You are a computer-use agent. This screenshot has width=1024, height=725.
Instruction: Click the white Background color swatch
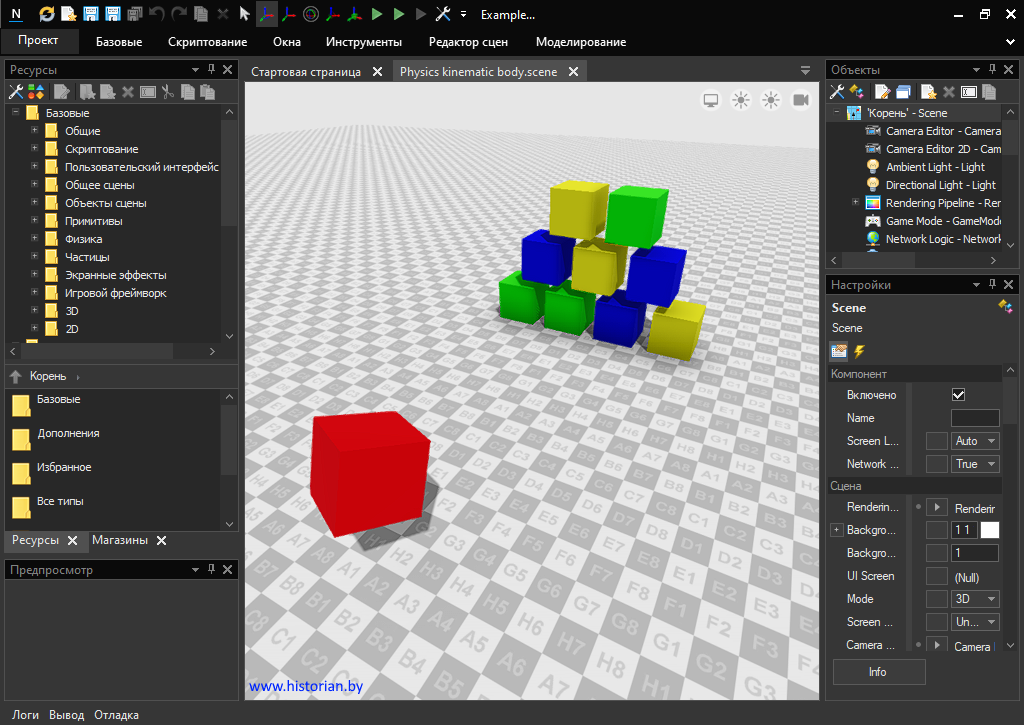(x=989, y=530)
